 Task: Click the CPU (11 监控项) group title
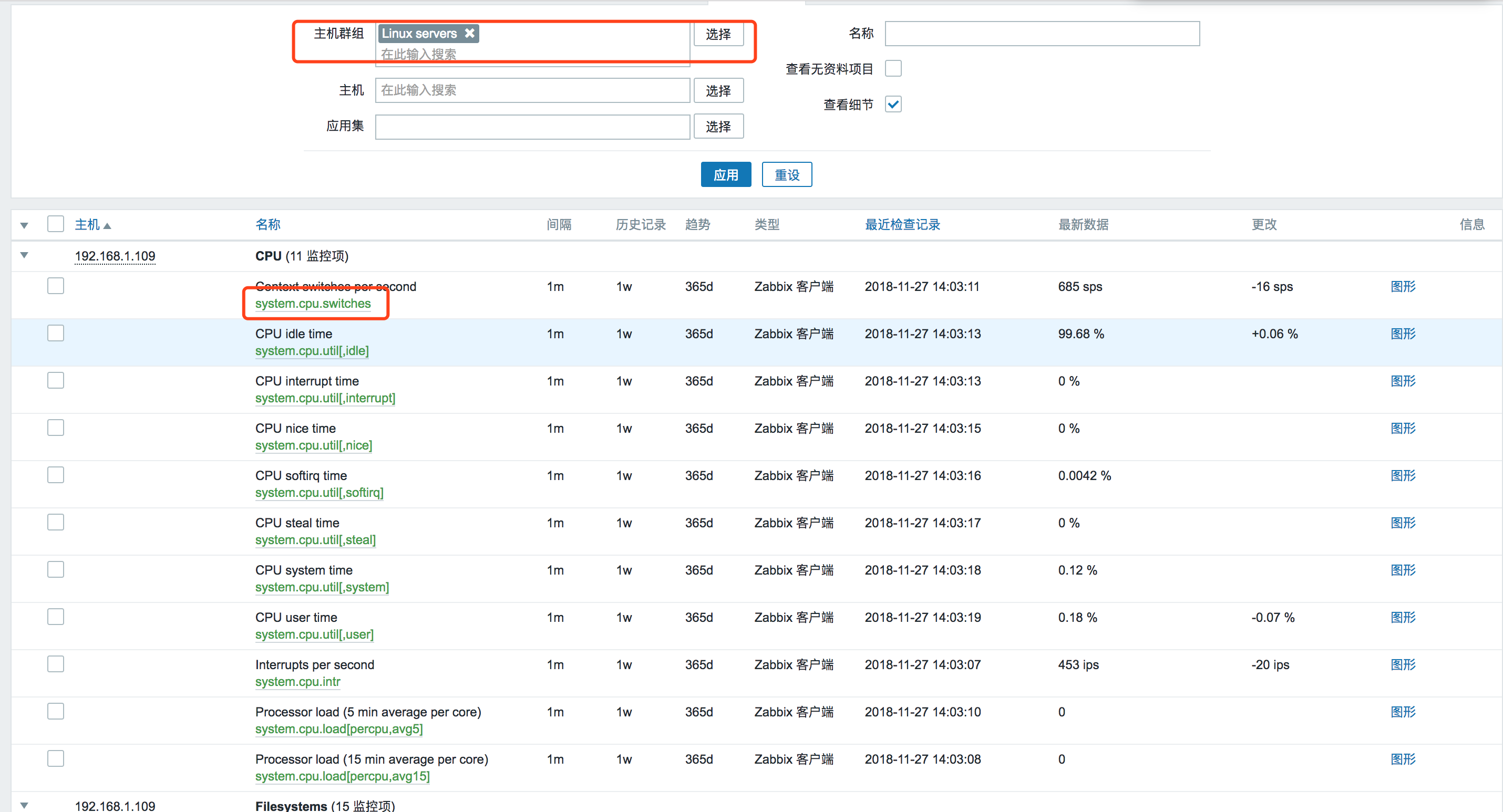tap(302, 256)
